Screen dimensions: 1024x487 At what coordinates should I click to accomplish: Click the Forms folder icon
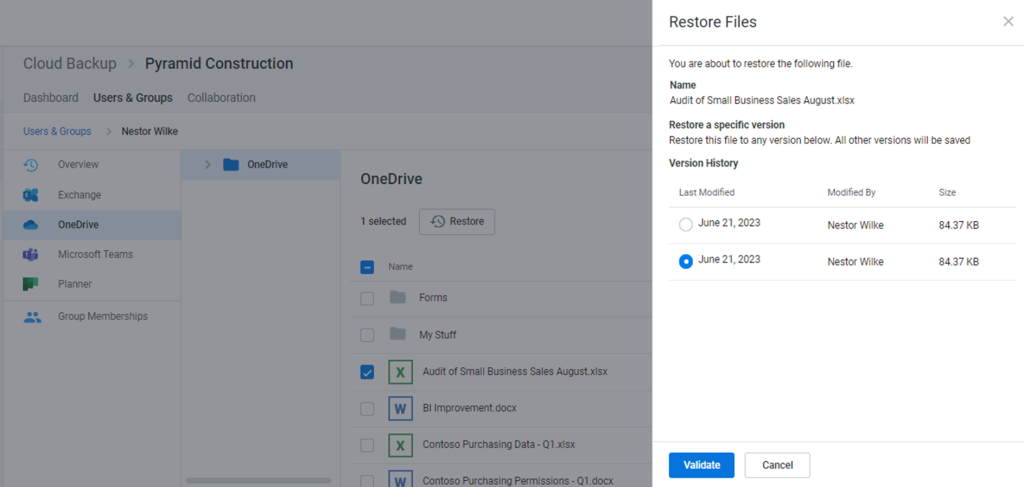click(x=398, y=298)
